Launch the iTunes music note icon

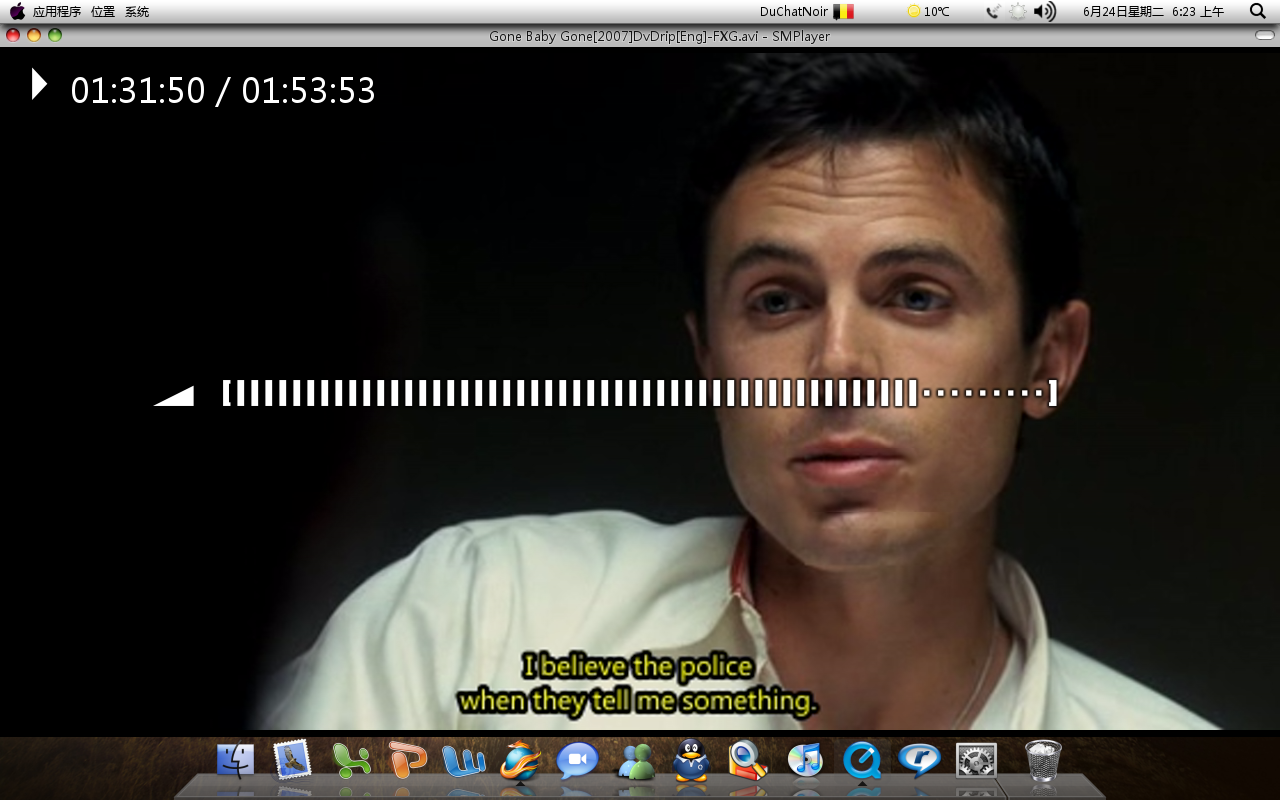[805, 760]
